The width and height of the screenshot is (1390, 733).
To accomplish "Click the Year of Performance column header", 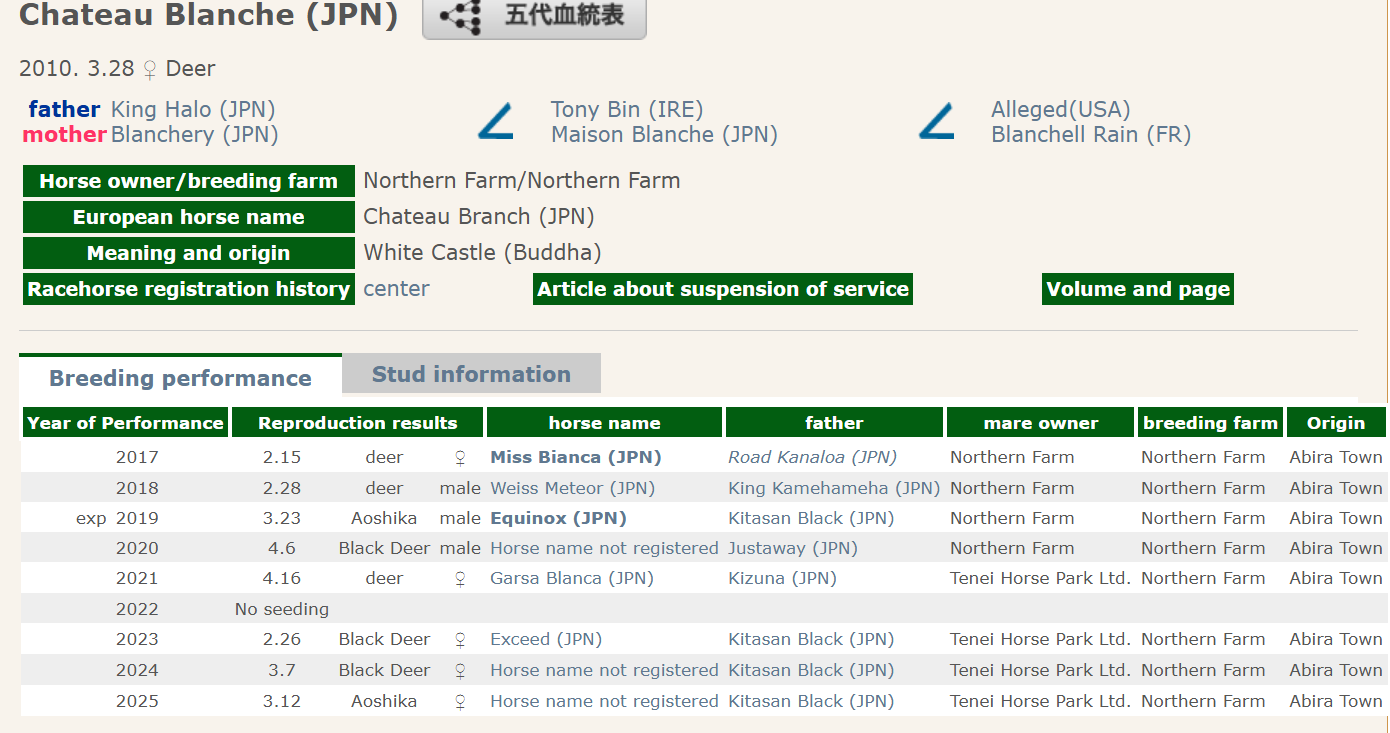I will [125, 423].
